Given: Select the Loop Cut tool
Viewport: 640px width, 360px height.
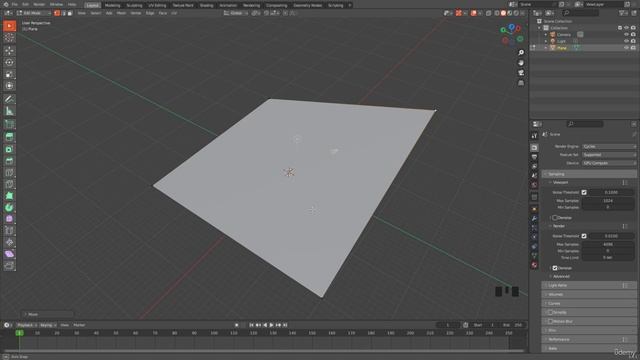Looking at the screenshot, I should 9,173.
